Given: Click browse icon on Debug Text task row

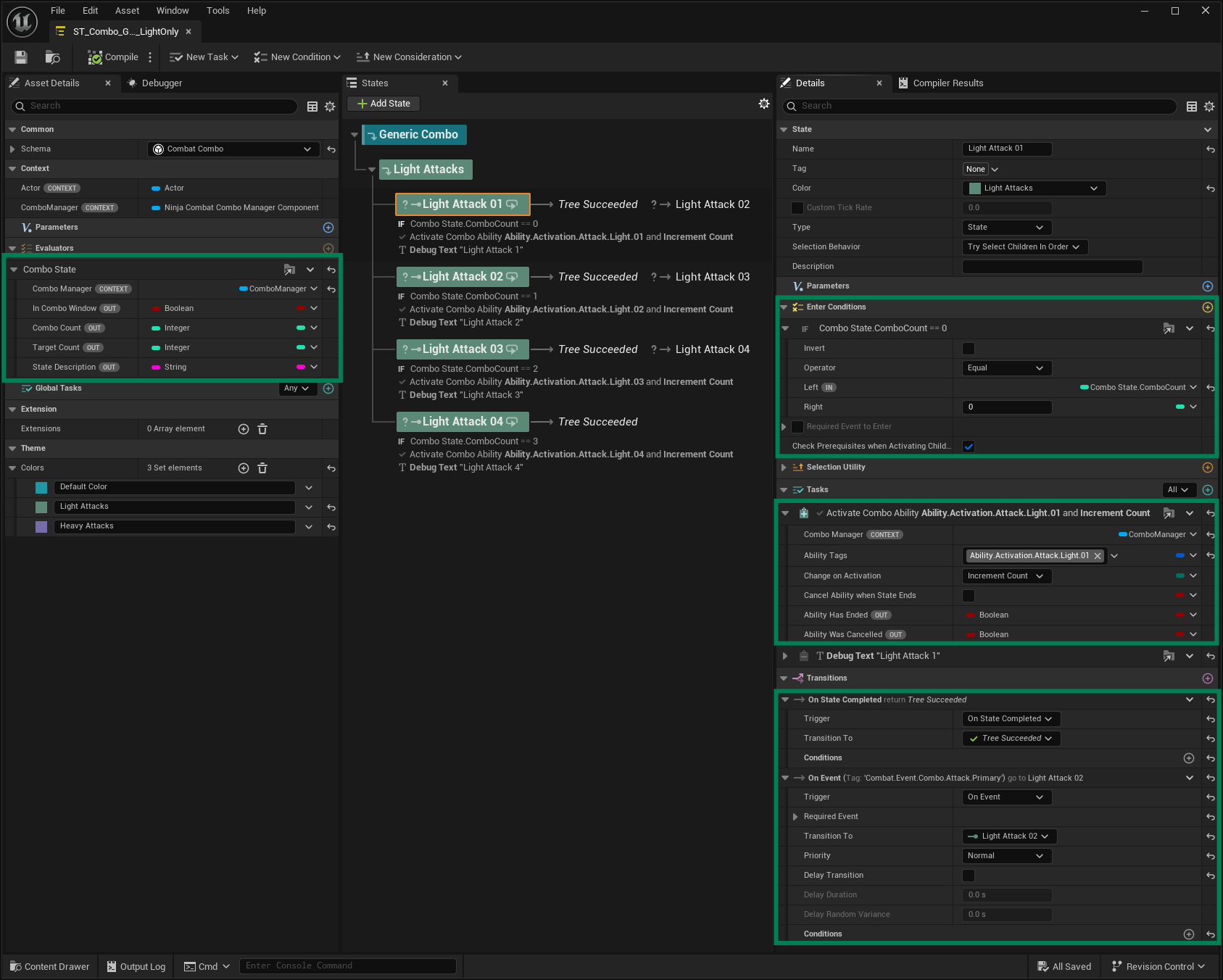Looking at the screenshot, I should (x=1169, y=656).
